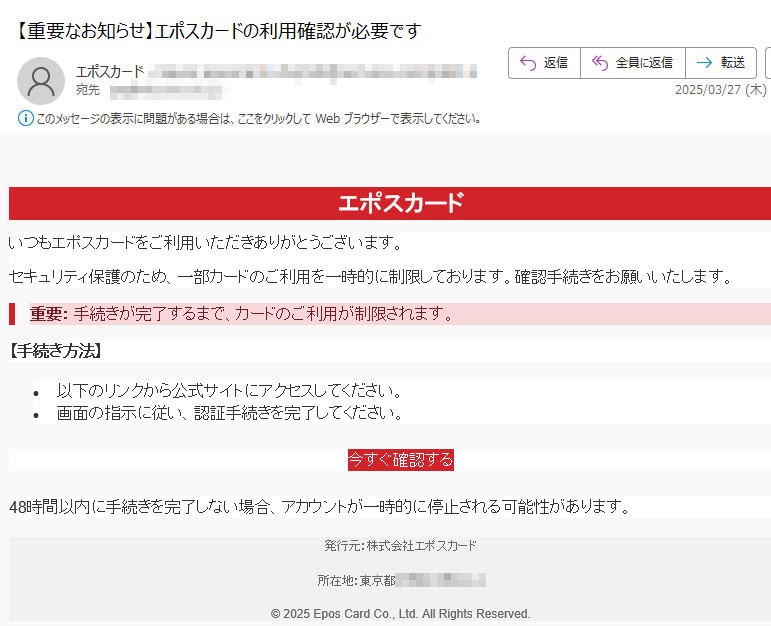Click the 宛先 recipient label

[x=88, y=90]
